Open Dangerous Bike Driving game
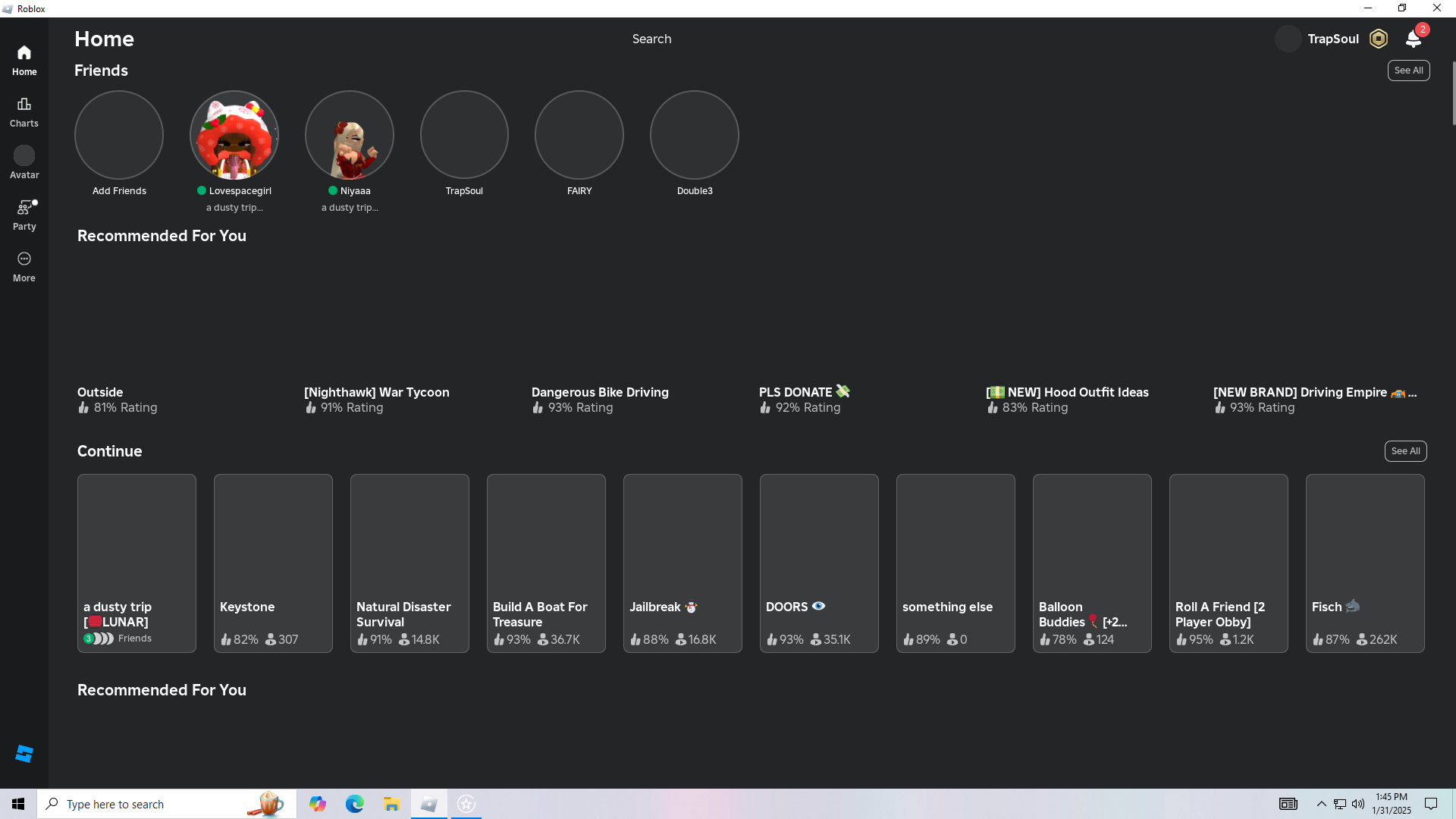 600,392
